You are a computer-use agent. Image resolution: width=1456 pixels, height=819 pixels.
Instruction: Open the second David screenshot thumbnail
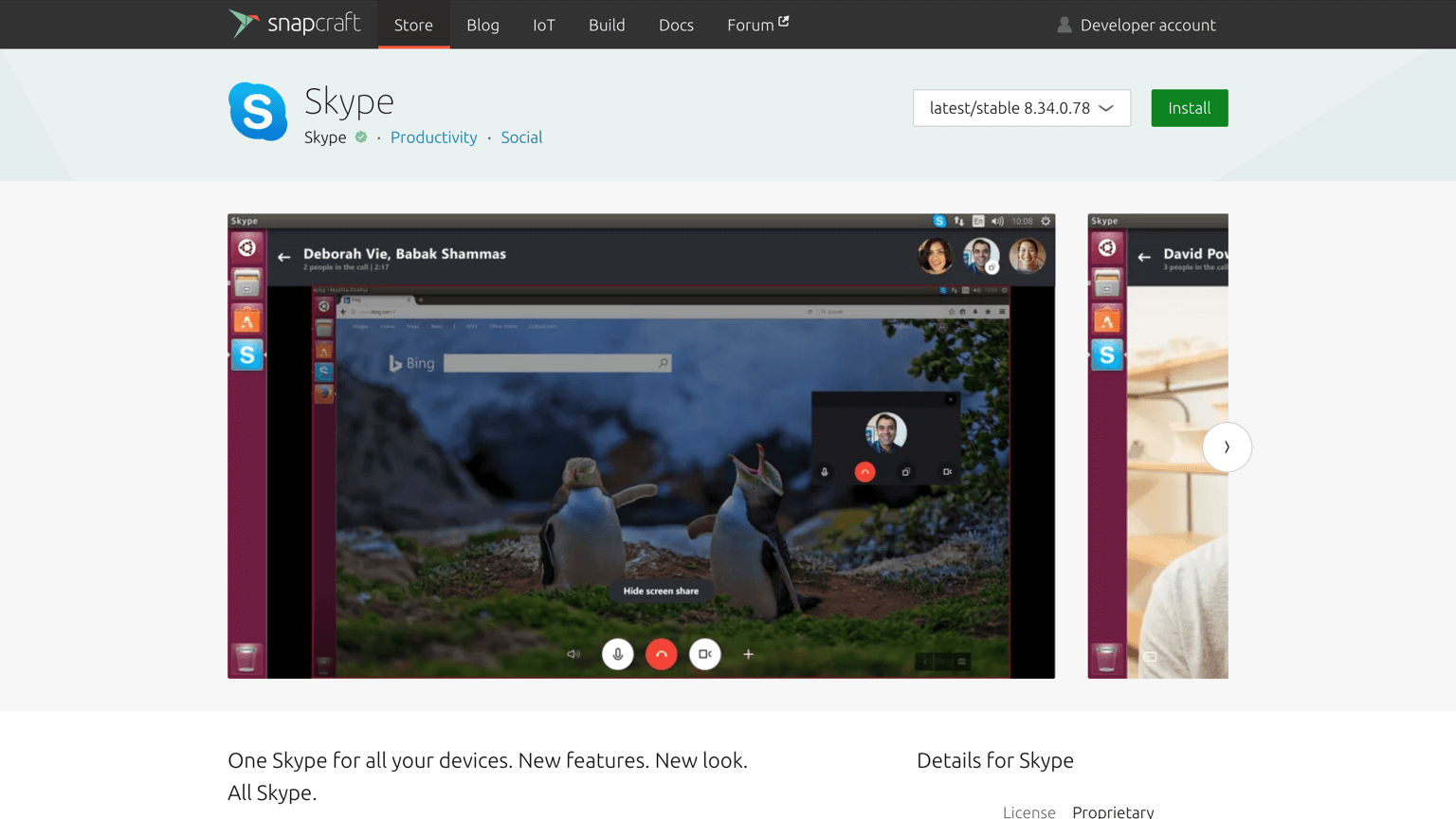(1157, 446)
